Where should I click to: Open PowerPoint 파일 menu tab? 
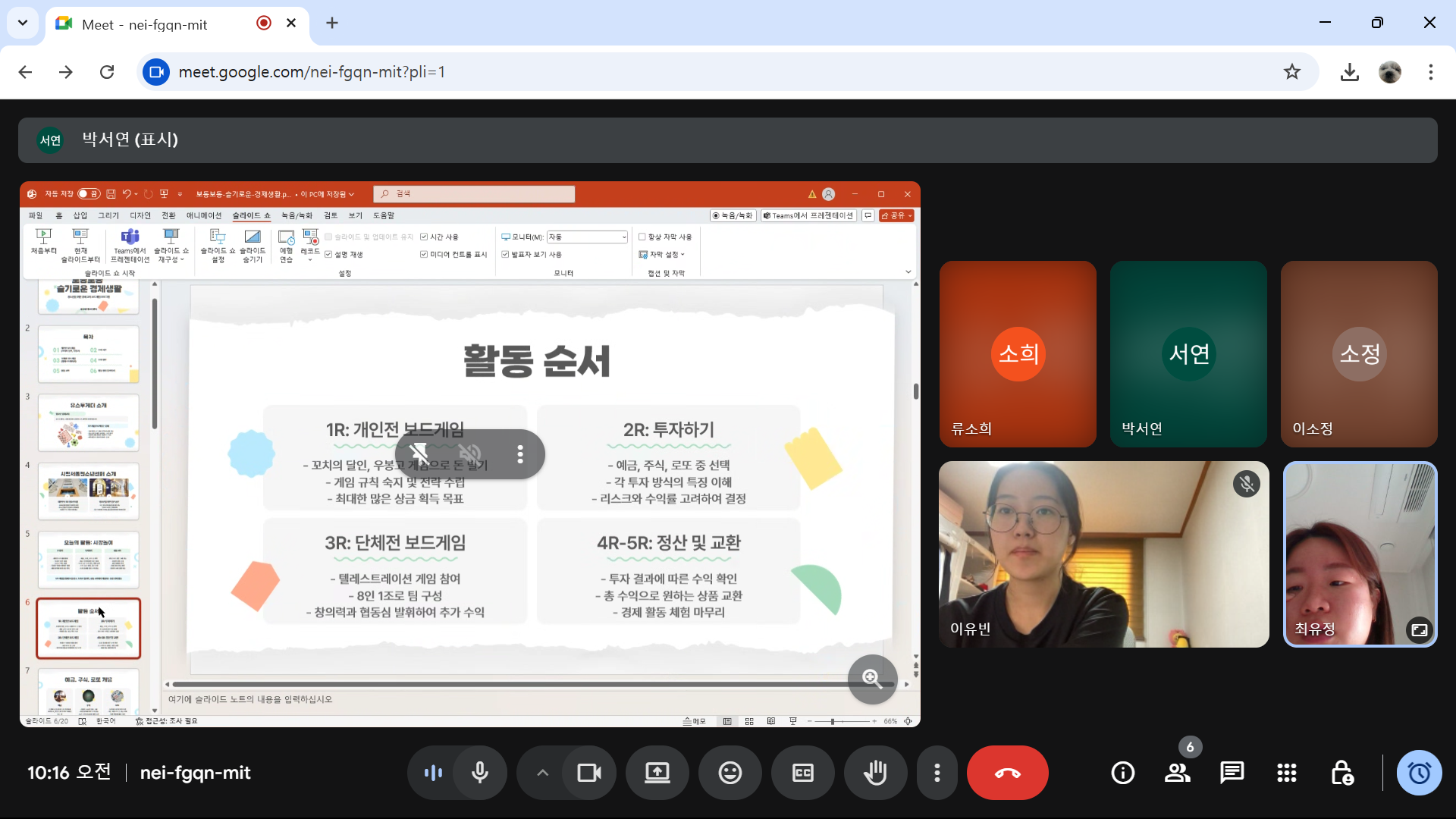tap(36, 215)
